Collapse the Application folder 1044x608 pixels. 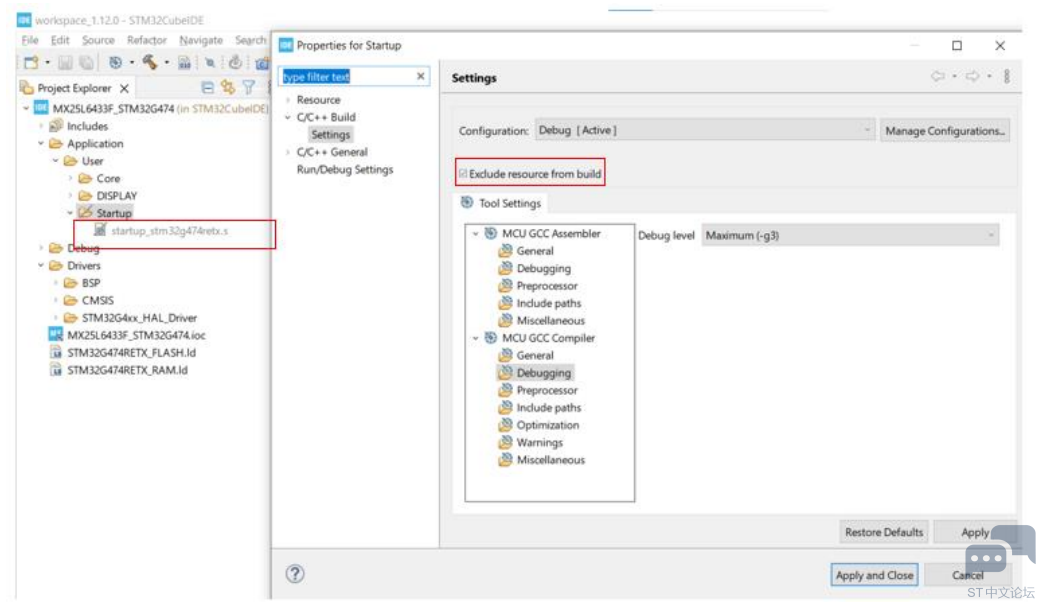[41, 143]
